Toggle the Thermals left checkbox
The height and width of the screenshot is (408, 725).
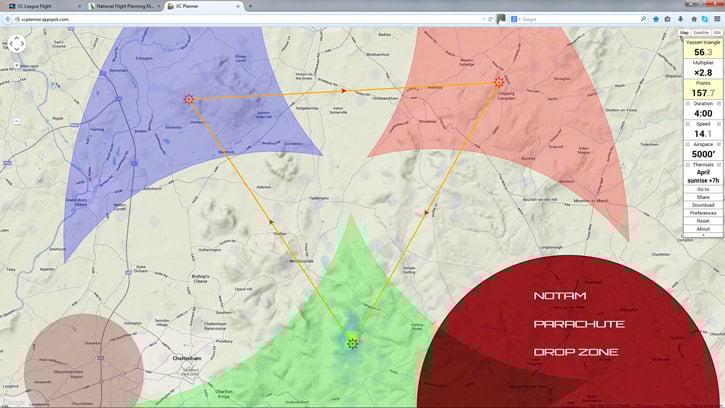pos(688,164)
